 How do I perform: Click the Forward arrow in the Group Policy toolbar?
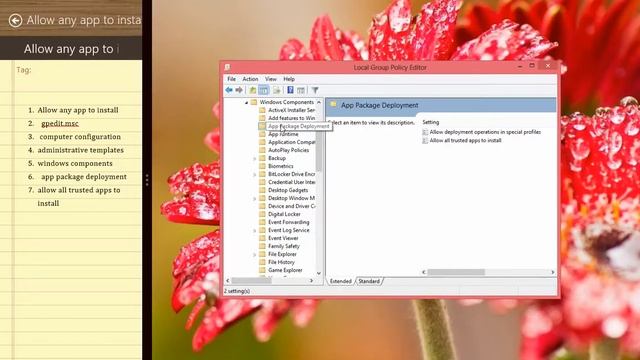239,90
